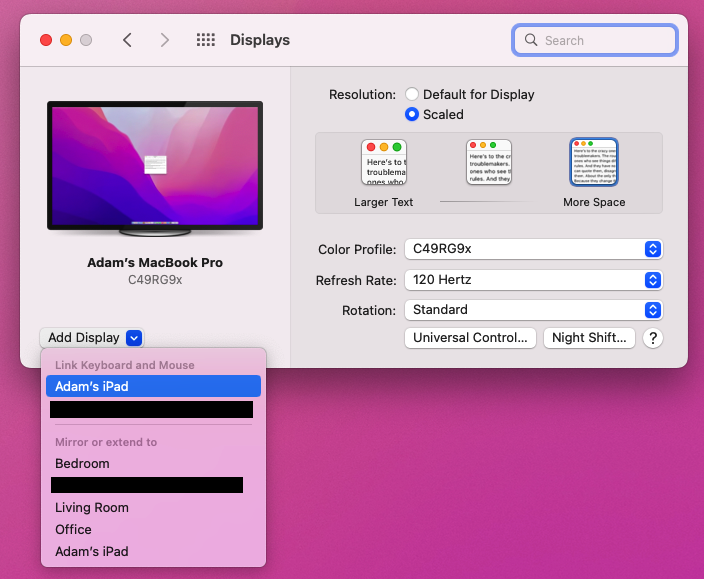The height and width of the screenshot is (579, 704).
Task: Link keyboard and mouse to Adam's iPad
Action: coord(153,386)
